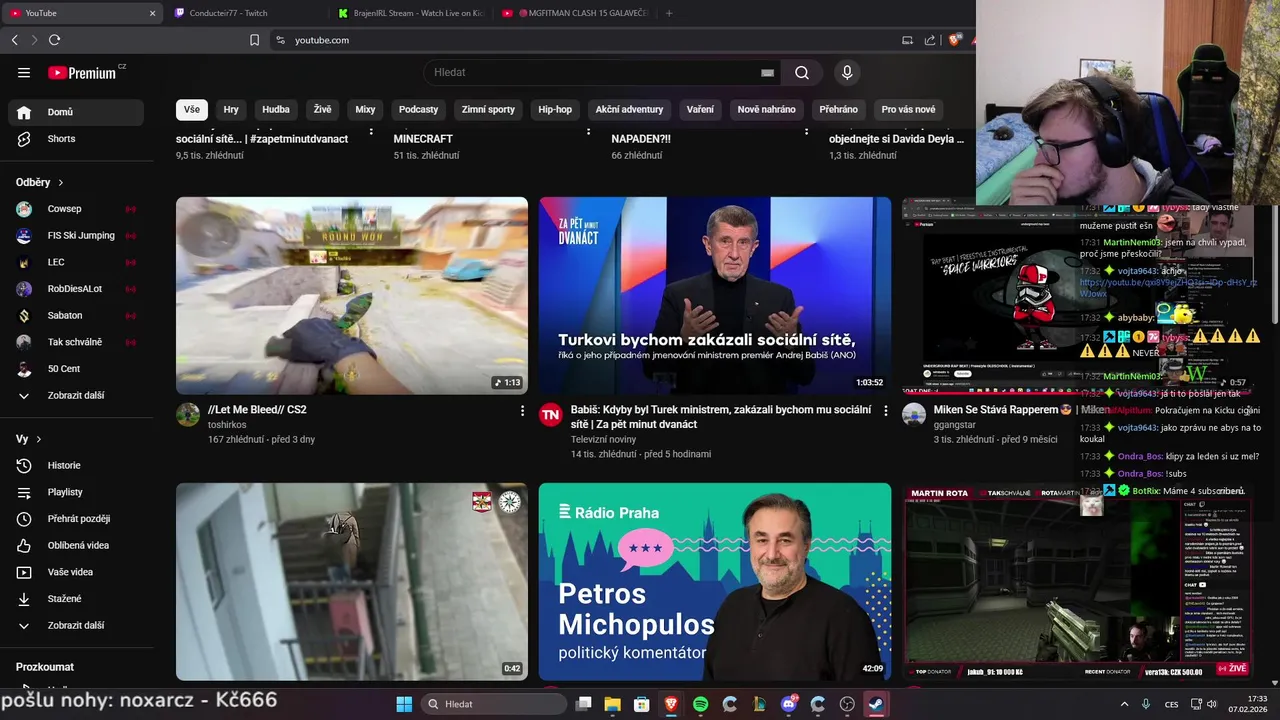The width and height of the screenshot is (1280, 720).
Task: Open the YouTube hamburger guide menu
Action: pos(24,72)
